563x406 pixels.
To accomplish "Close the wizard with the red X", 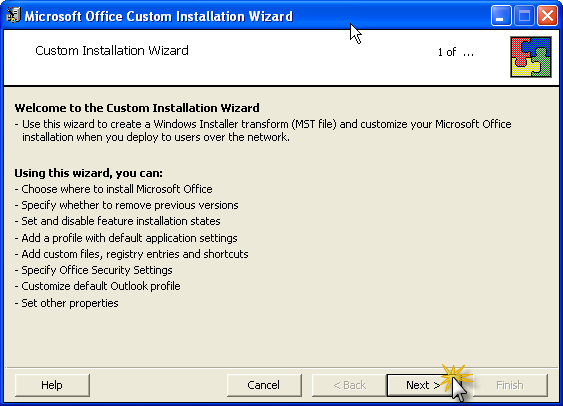I will pyautogui.click(x=547, y=16).
